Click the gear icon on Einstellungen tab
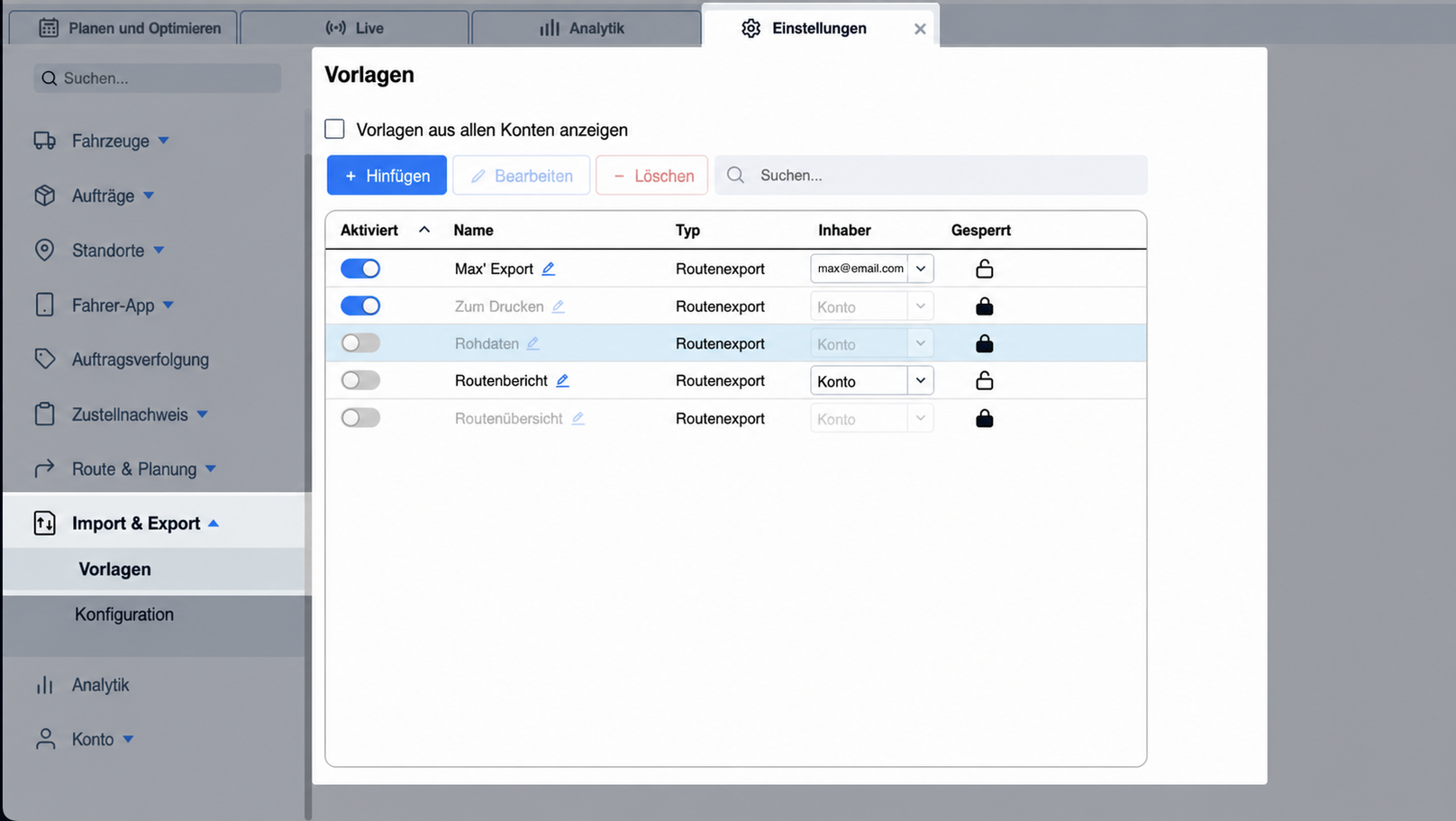The height and width of the screenshot is (821, 1456). click(751, 28)
